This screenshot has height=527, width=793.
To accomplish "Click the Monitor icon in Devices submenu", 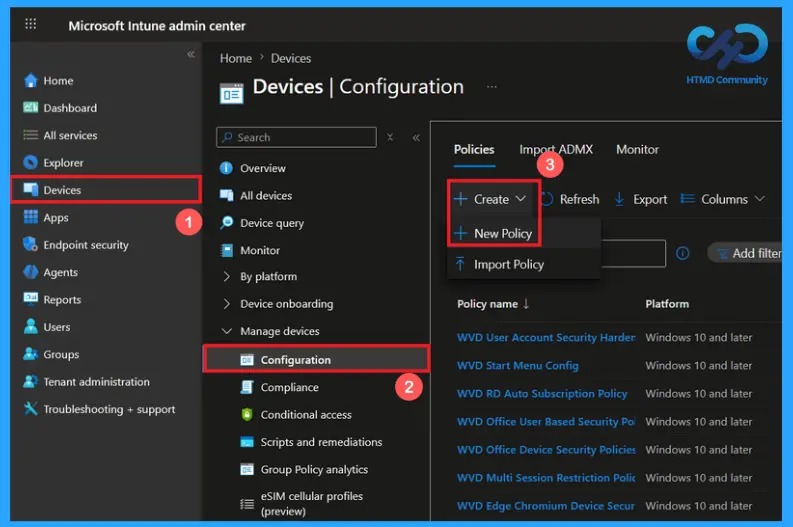I will 227,250.
